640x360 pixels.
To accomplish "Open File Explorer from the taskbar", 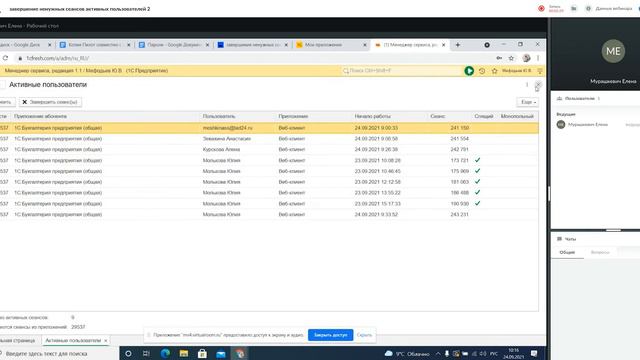I will (x=184, y=353).
